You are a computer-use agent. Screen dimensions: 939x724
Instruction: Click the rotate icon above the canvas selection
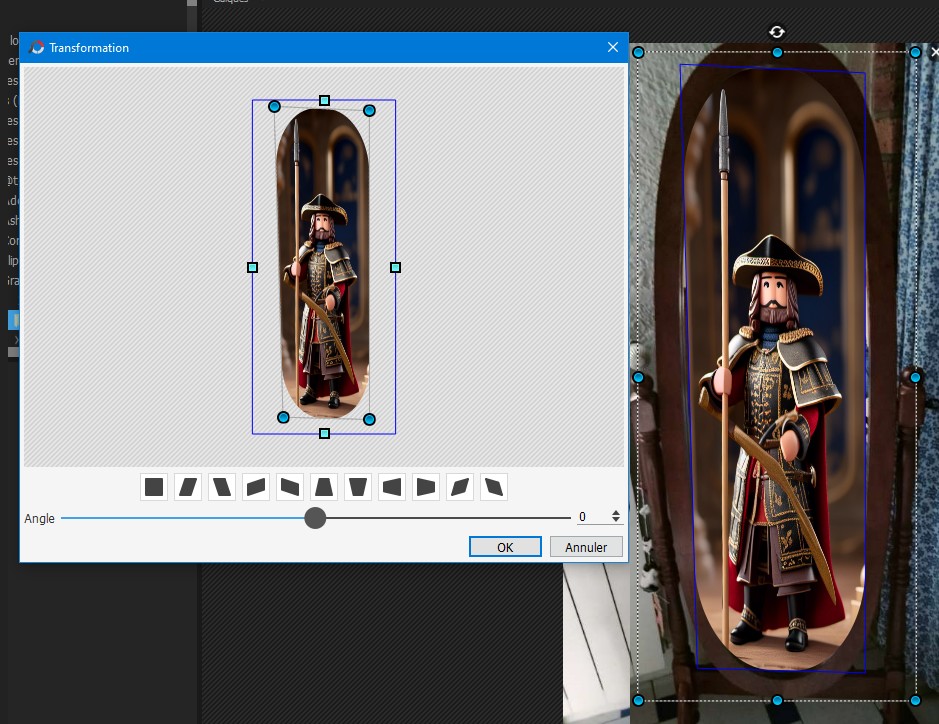777,32
